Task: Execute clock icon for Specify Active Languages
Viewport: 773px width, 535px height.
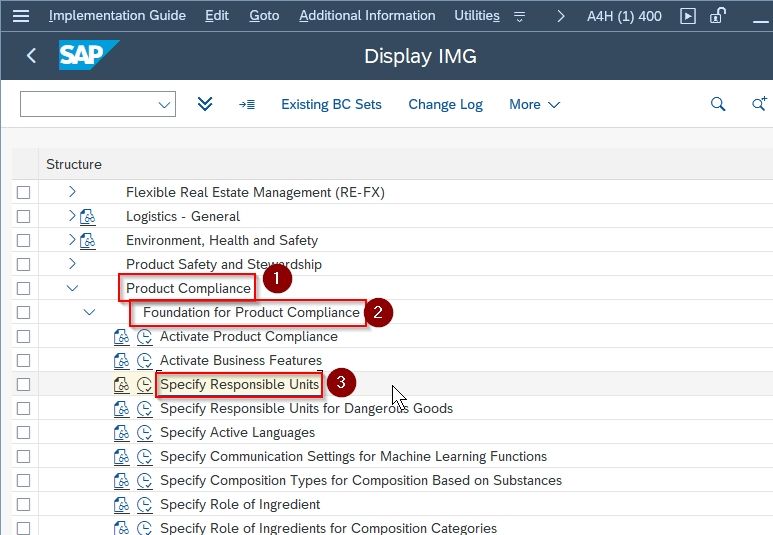Action: coord(144,433)
